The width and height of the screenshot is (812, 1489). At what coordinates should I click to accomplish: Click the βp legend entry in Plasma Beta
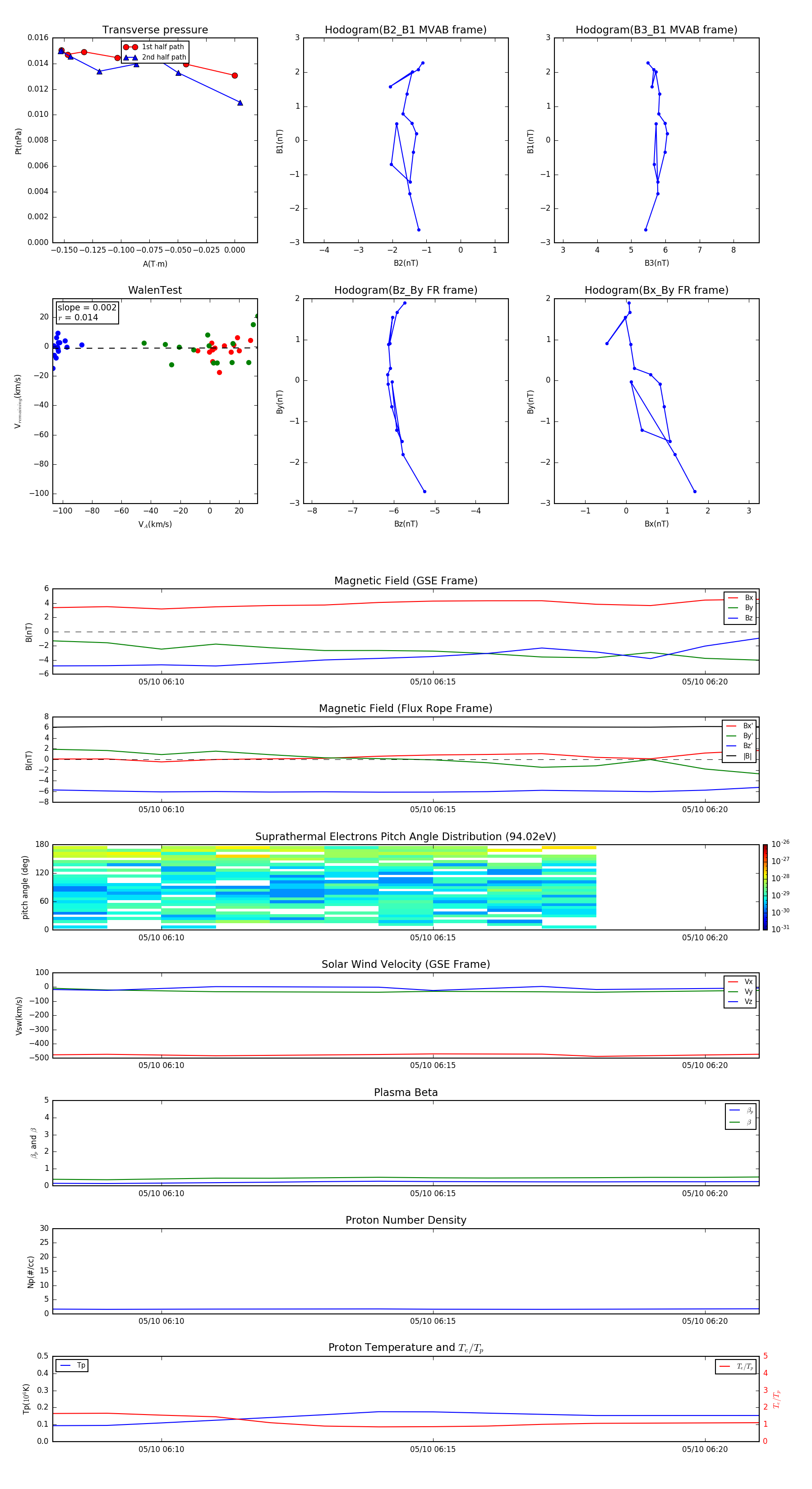click(741, 1110)
